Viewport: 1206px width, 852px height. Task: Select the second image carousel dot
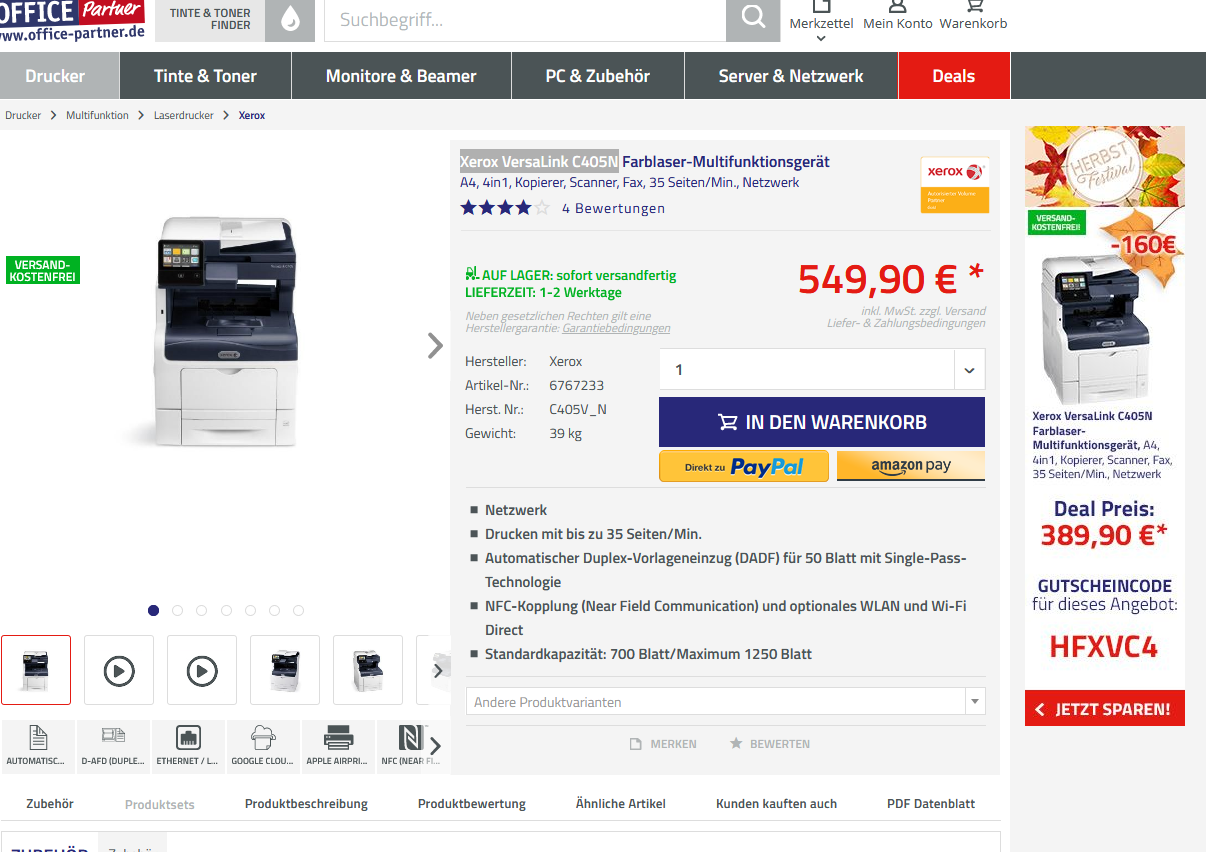coord(178,610)
